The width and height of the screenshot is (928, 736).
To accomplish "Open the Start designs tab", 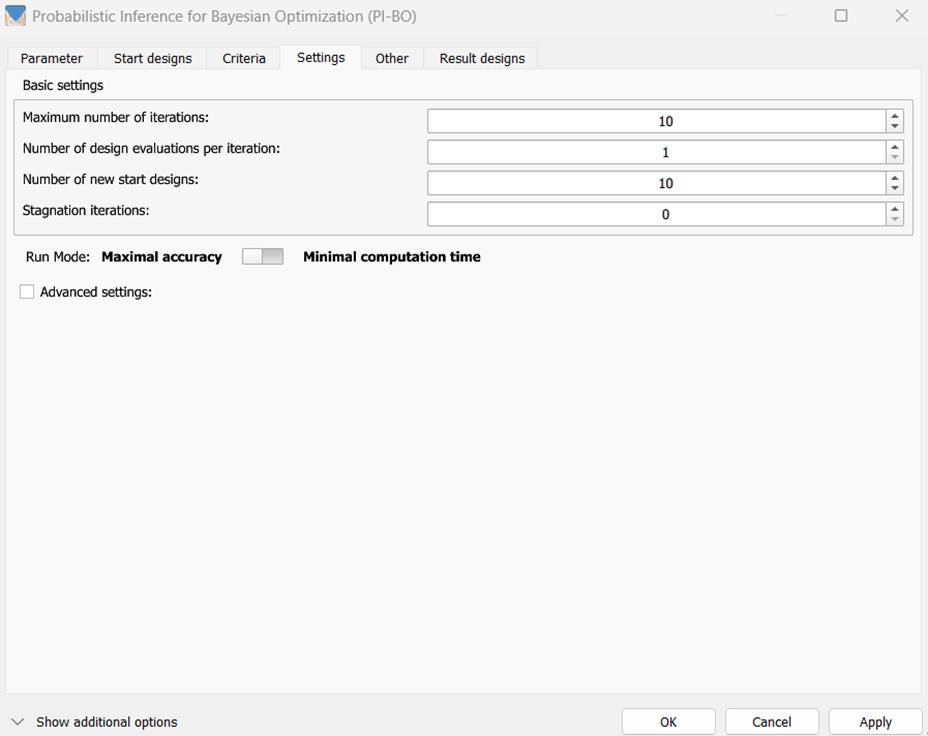I will pos(152,58).
